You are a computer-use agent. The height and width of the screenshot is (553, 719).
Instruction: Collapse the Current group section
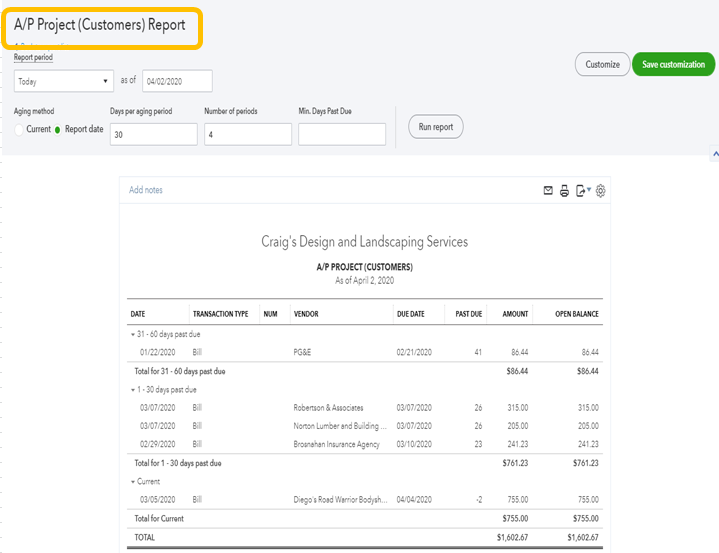(x=134, y=482)
